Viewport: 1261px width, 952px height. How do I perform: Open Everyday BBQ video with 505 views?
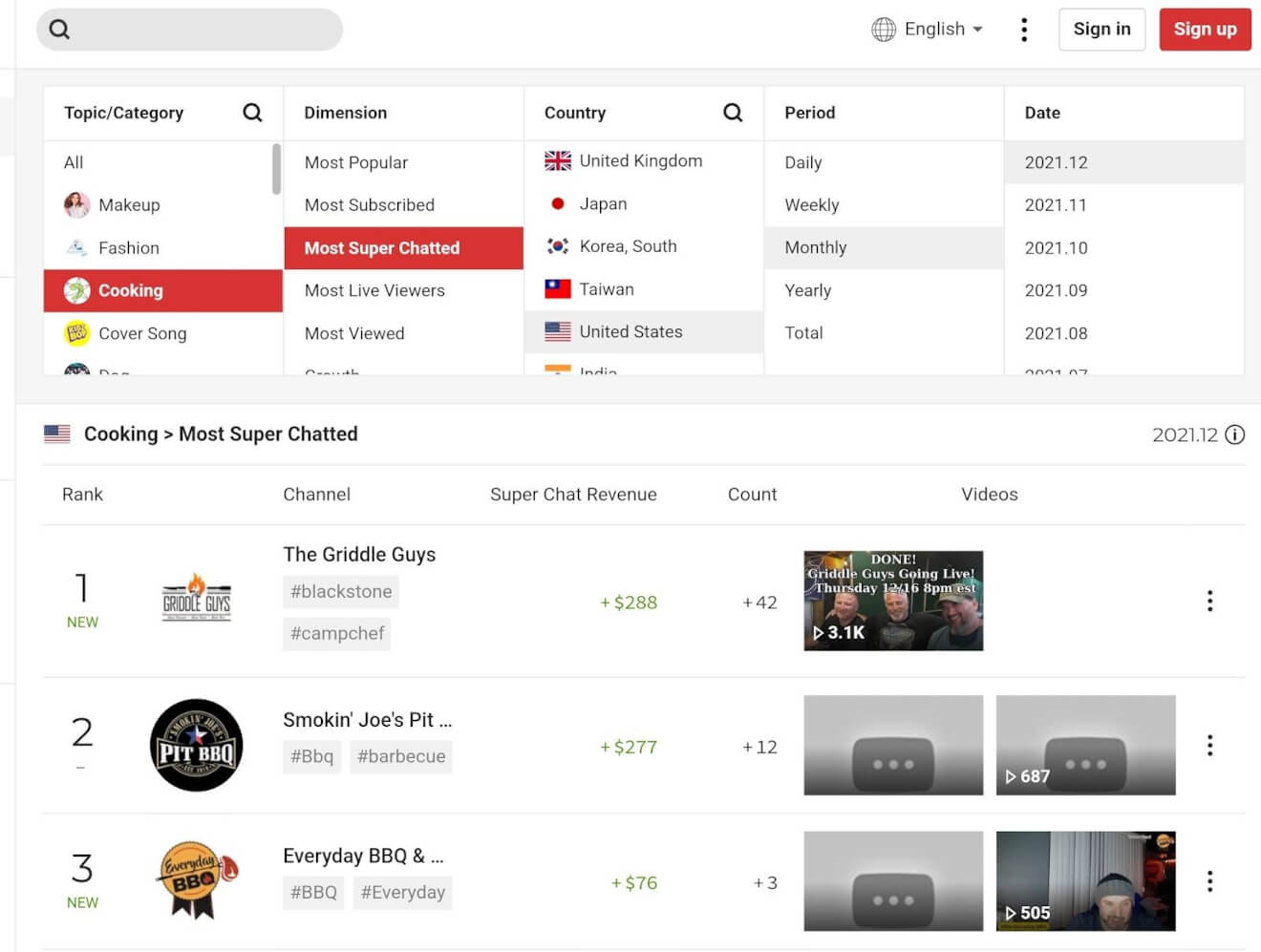(1085, 880)
